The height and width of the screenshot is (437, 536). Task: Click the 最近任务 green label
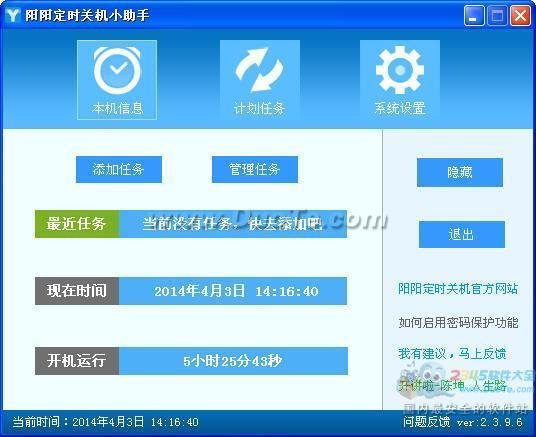77,224
